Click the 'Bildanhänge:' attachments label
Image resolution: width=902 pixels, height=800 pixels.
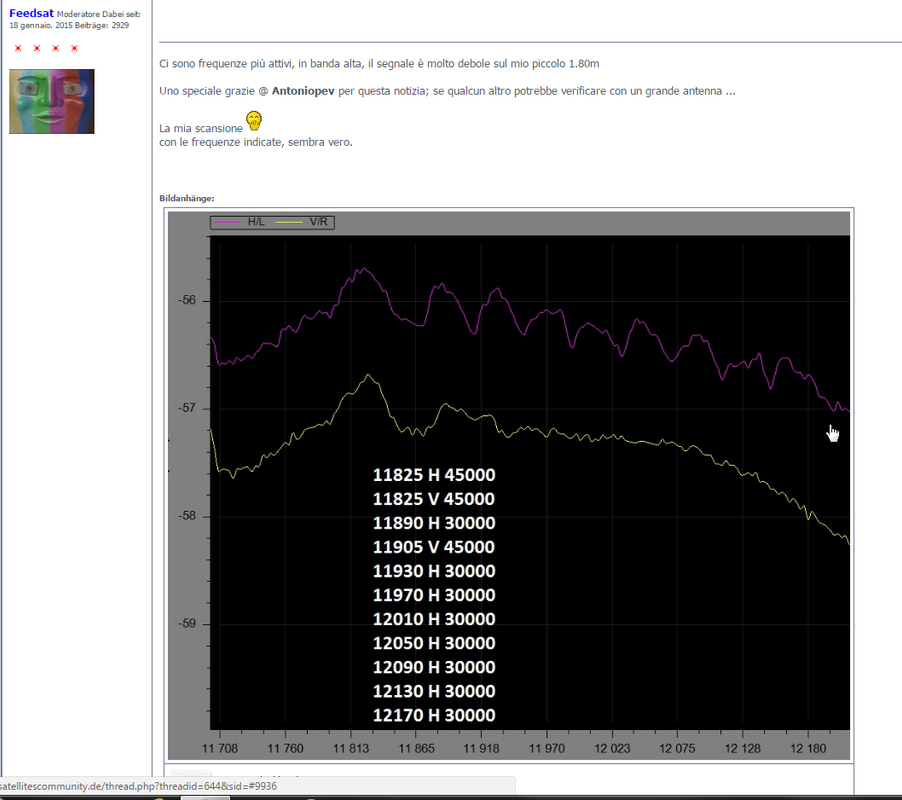[186, 198]
